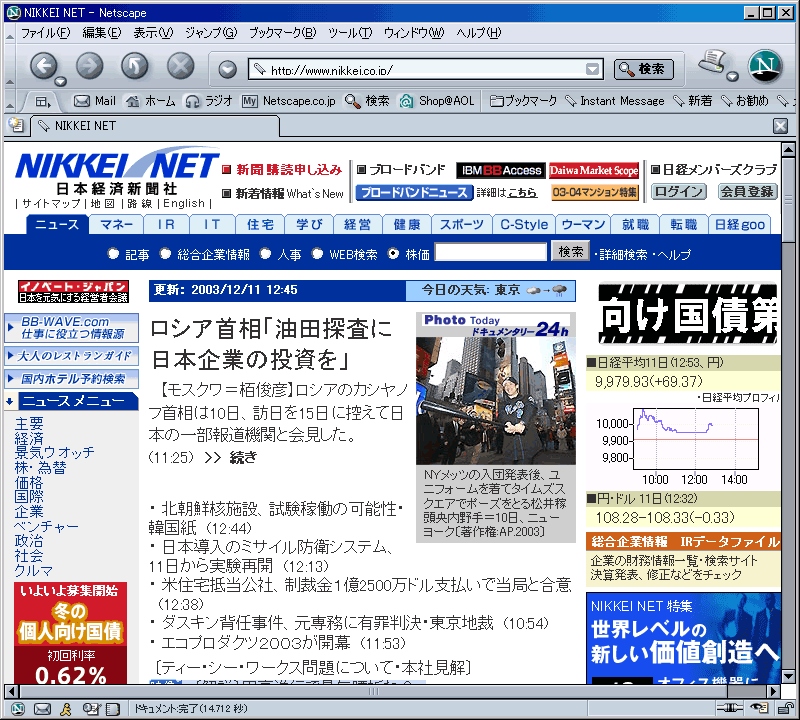
Task: Open Shop@AOL toolbar link
Action: [437, 101]
